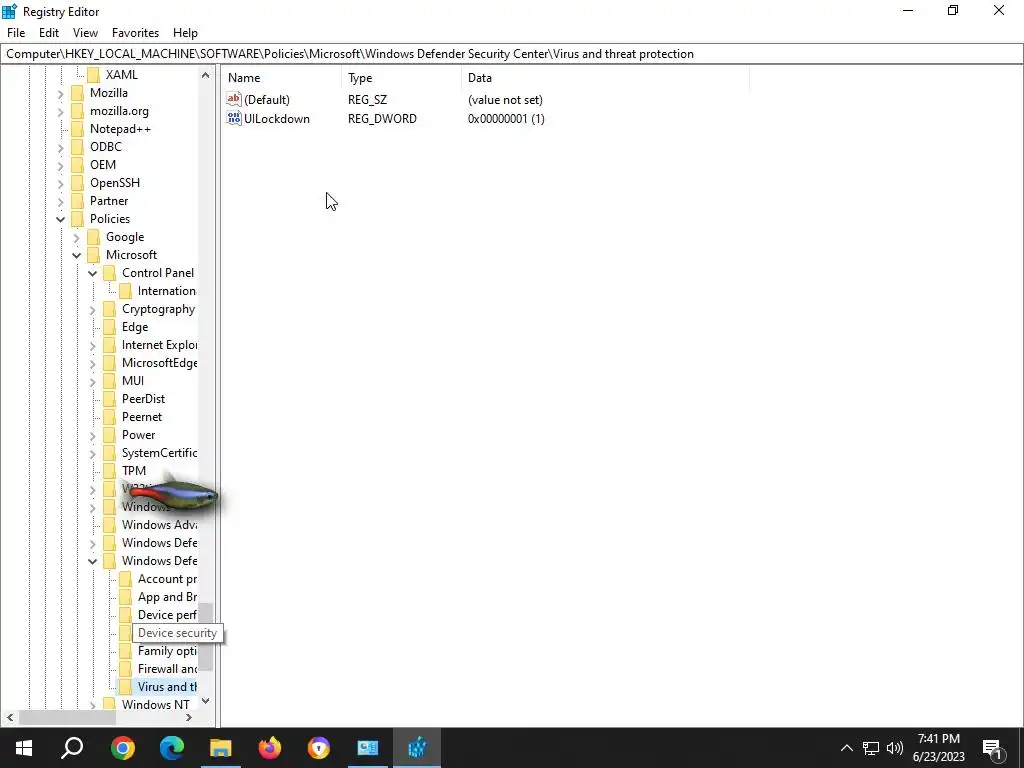The image size is (1024, 768).
Task: Launch Microsoft Edge from taskbar
Action: click(172, 748)
